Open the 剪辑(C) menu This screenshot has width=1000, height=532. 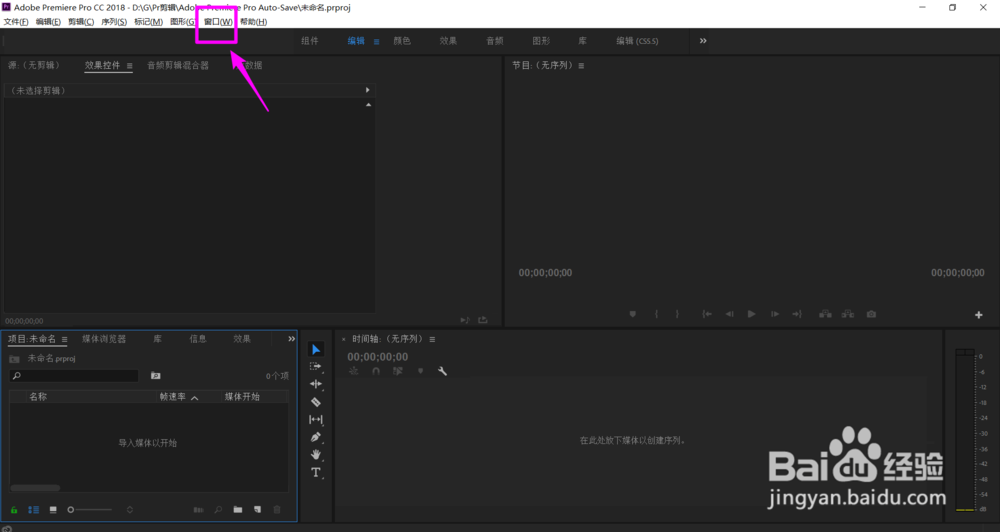[81, 22]
